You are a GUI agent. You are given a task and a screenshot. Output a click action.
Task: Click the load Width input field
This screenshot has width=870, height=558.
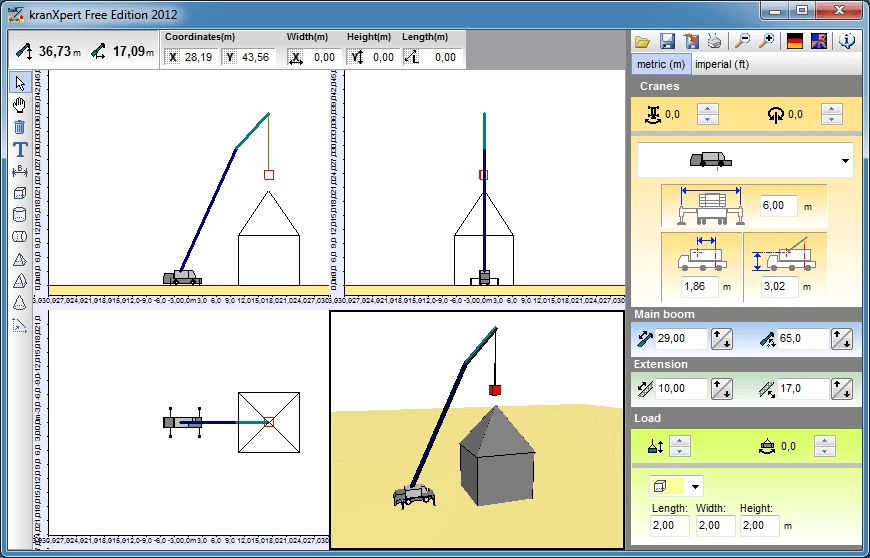pos(715,525)
